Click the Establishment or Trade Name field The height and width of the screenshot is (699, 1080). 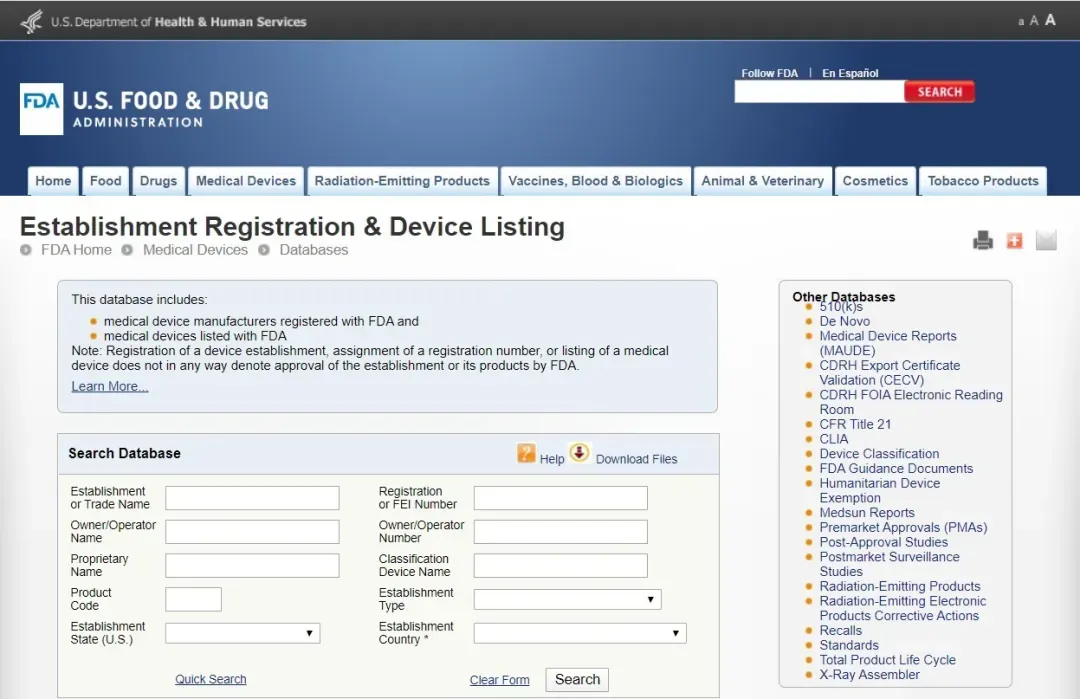(x=252, y=498)
